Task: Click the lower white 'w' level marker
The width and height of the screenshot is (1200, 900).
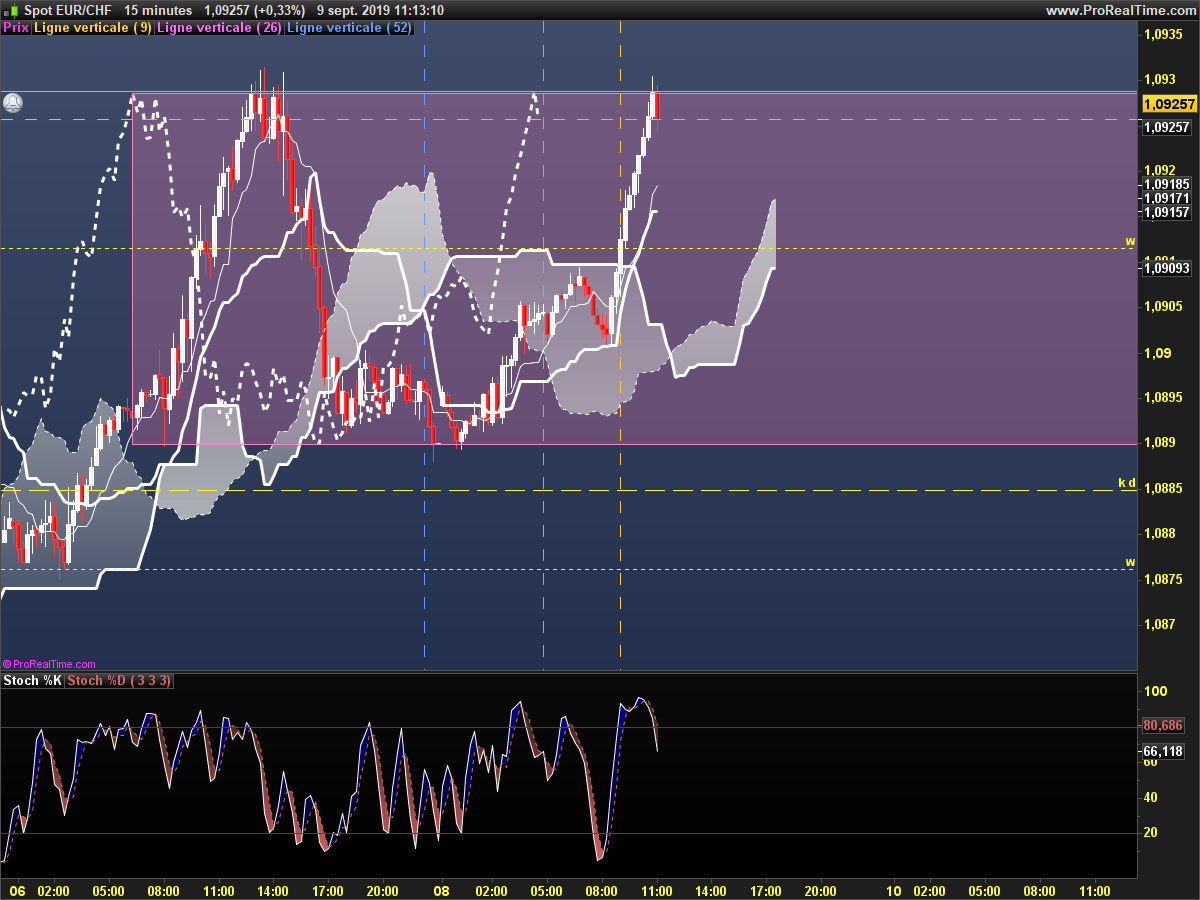Action: 1130,562
